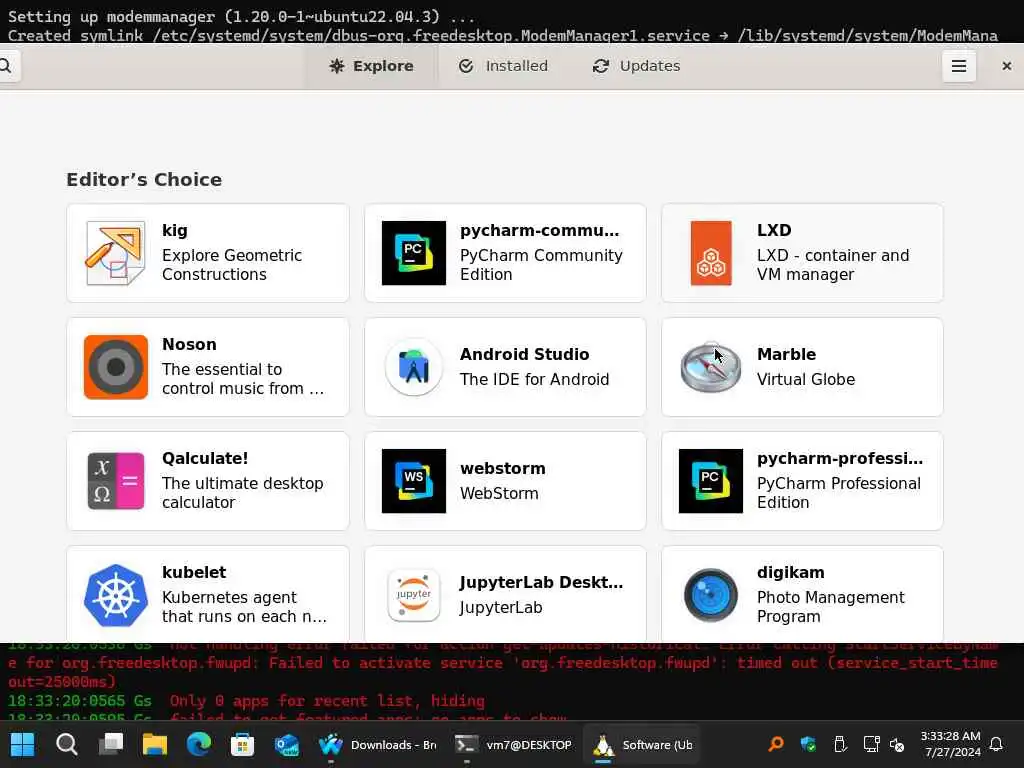Open the kig geometry app icon
This screenshot has width=1024, height=768.
116,253
